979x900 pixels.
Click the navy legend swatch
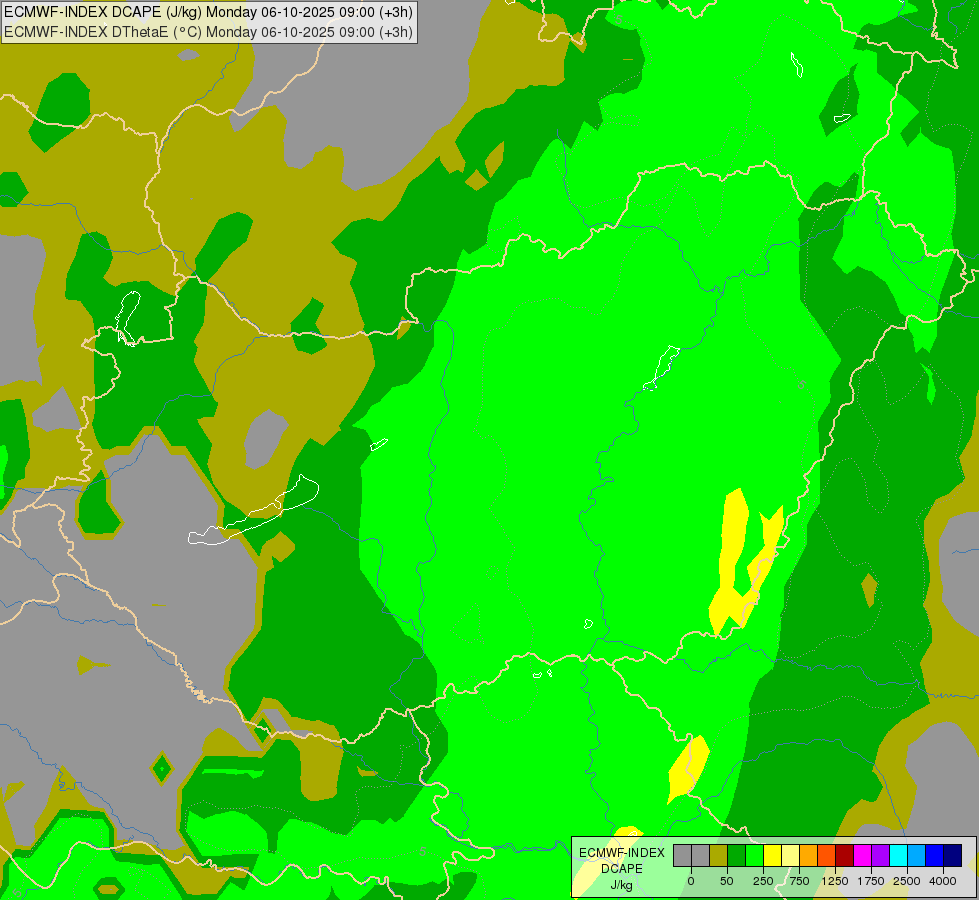(x=953, y=856)
